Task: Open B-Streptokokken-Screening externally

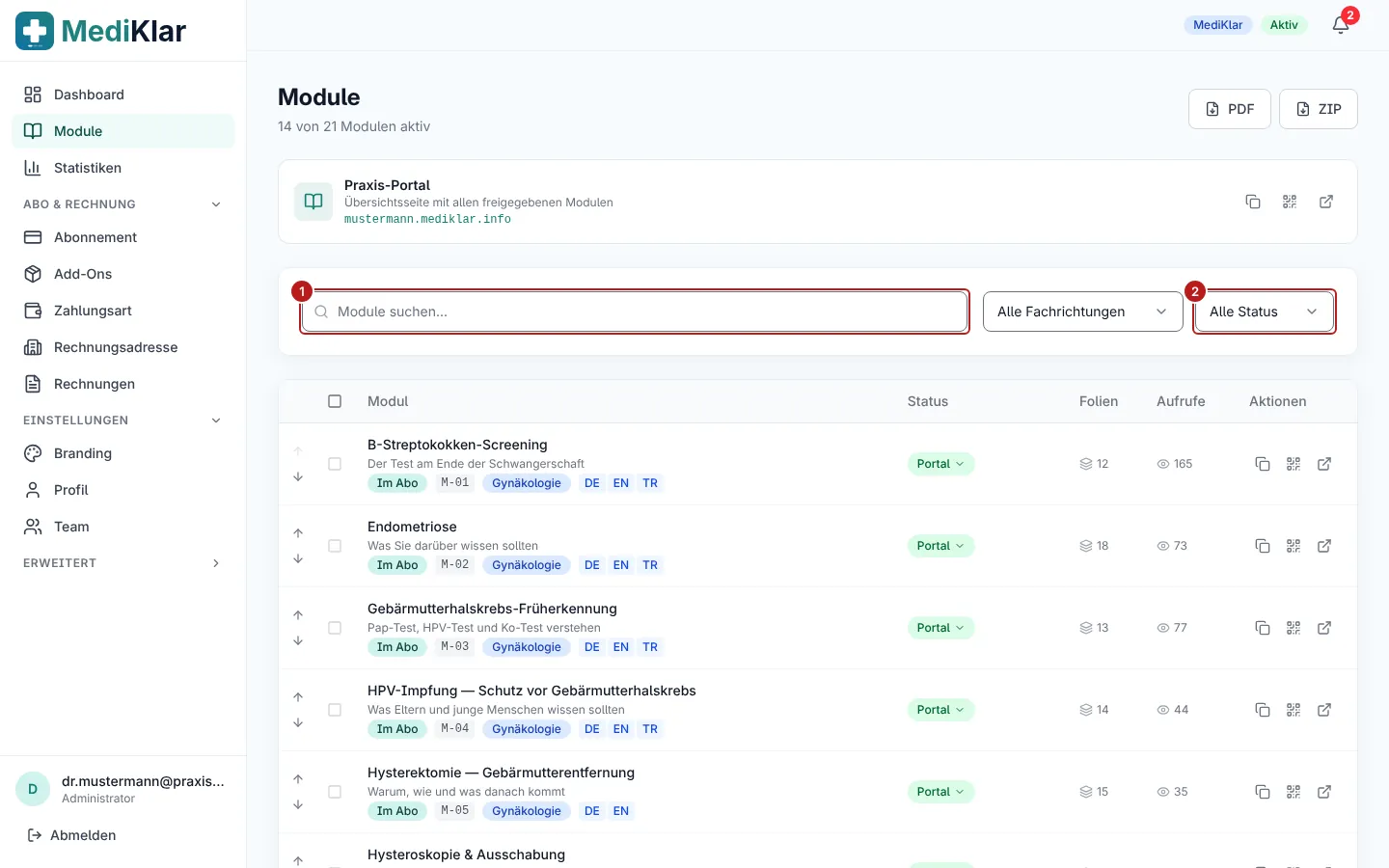Action: [x=1324, y=464]
